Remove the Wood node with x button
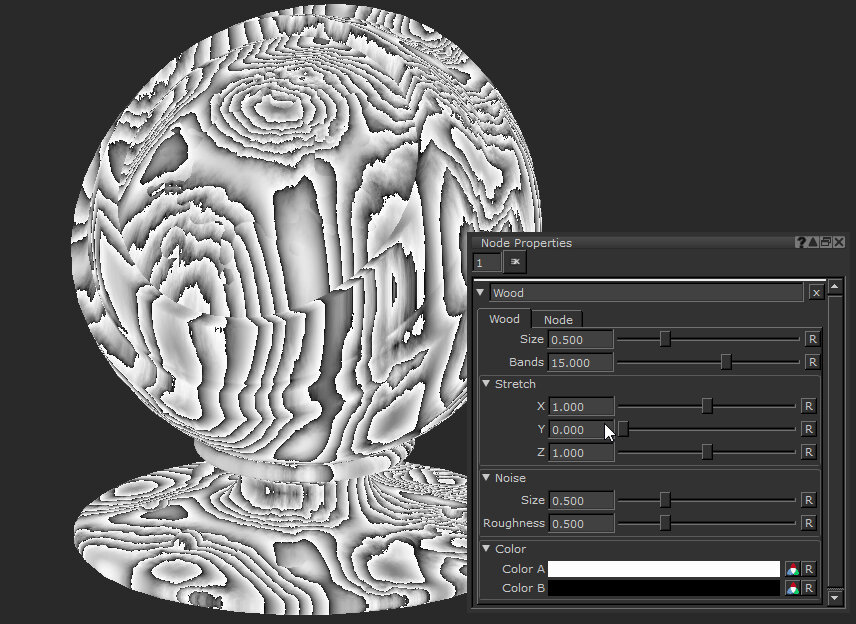Viewport: 856px width, 624px height. click(816, 293)
